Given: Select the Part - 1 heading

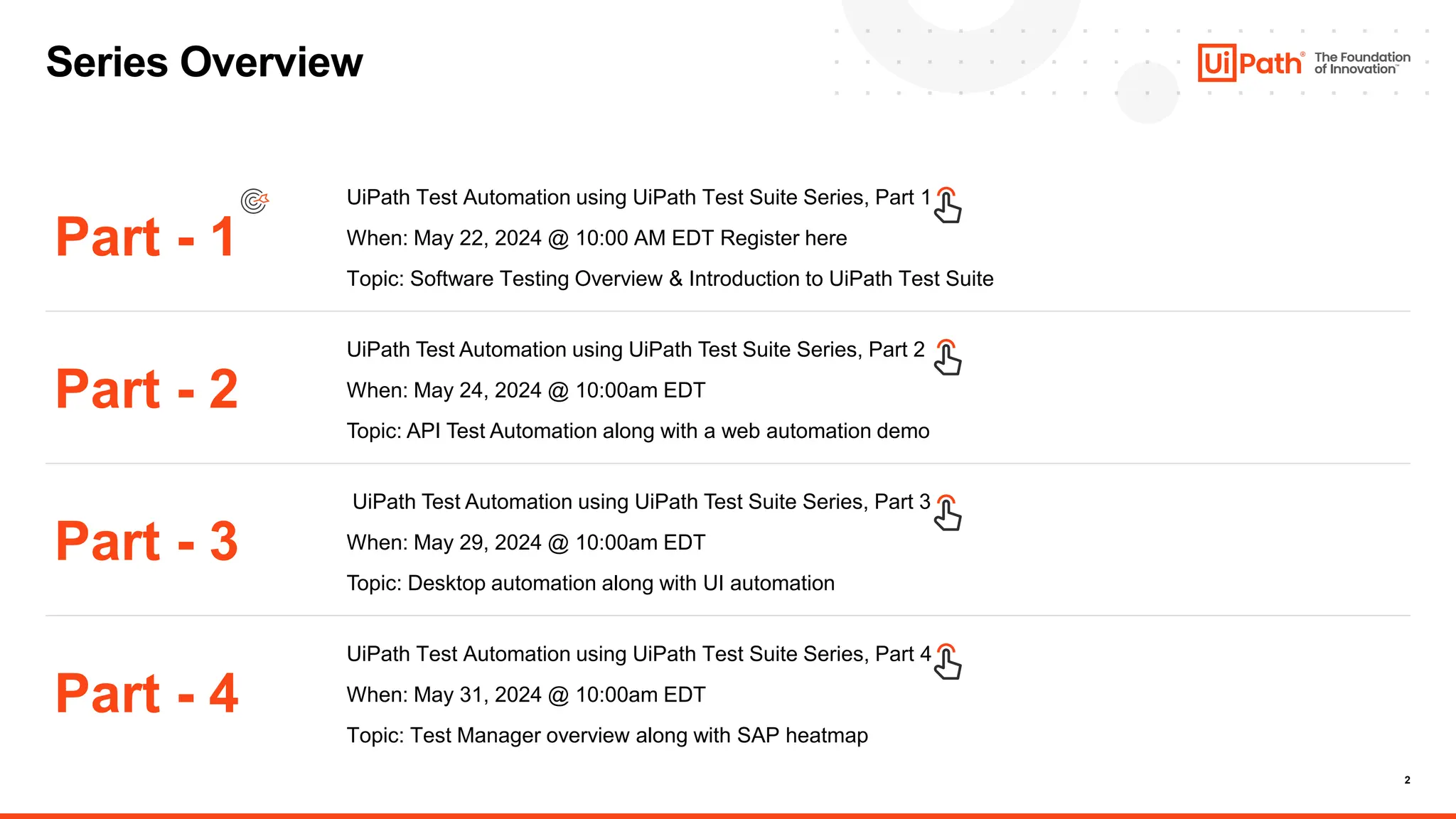Looking at the screenshot, I should click(145, 237).
